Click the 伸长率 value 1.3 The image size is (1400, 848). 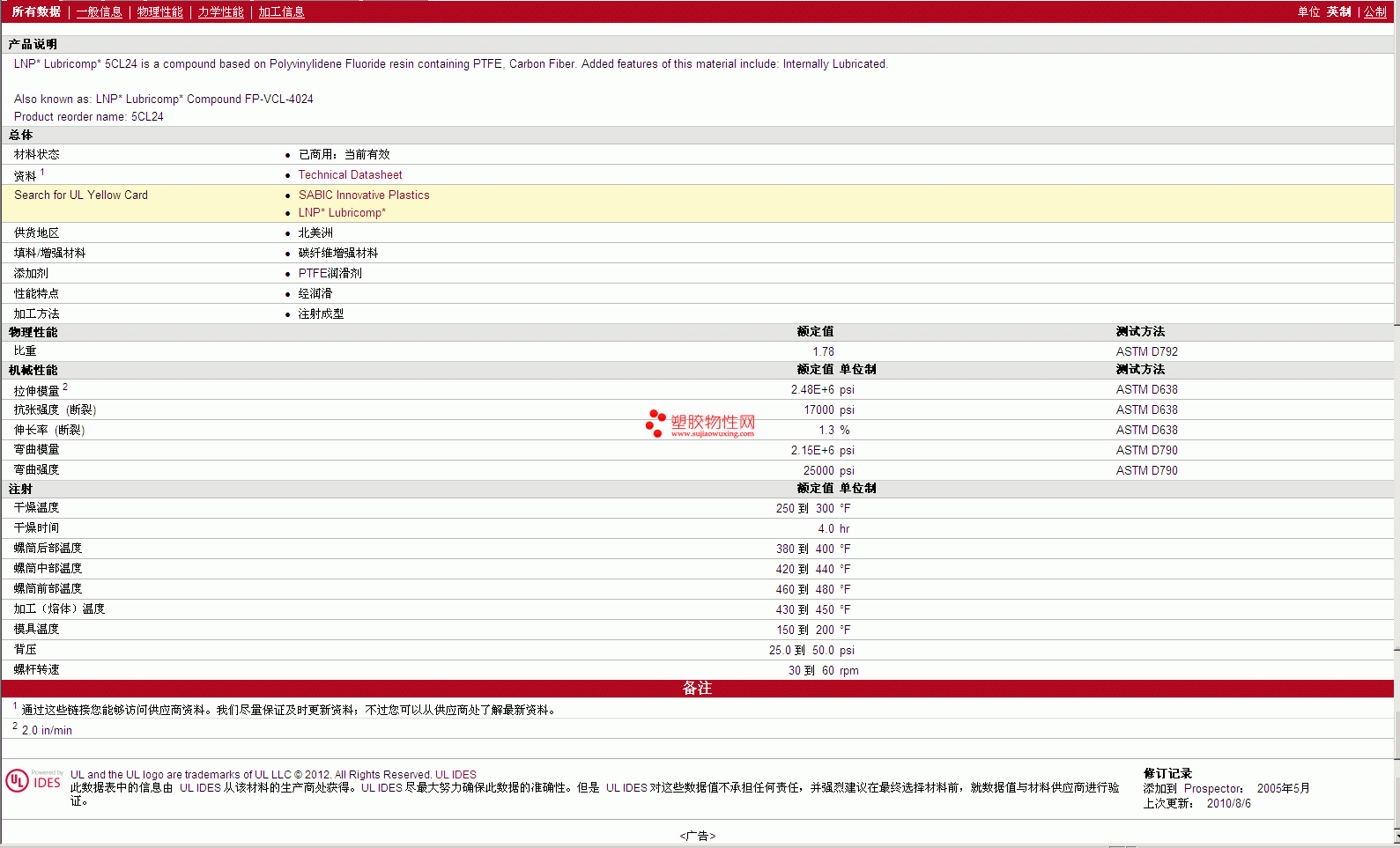pyautogui.click(x=826, y=431)
